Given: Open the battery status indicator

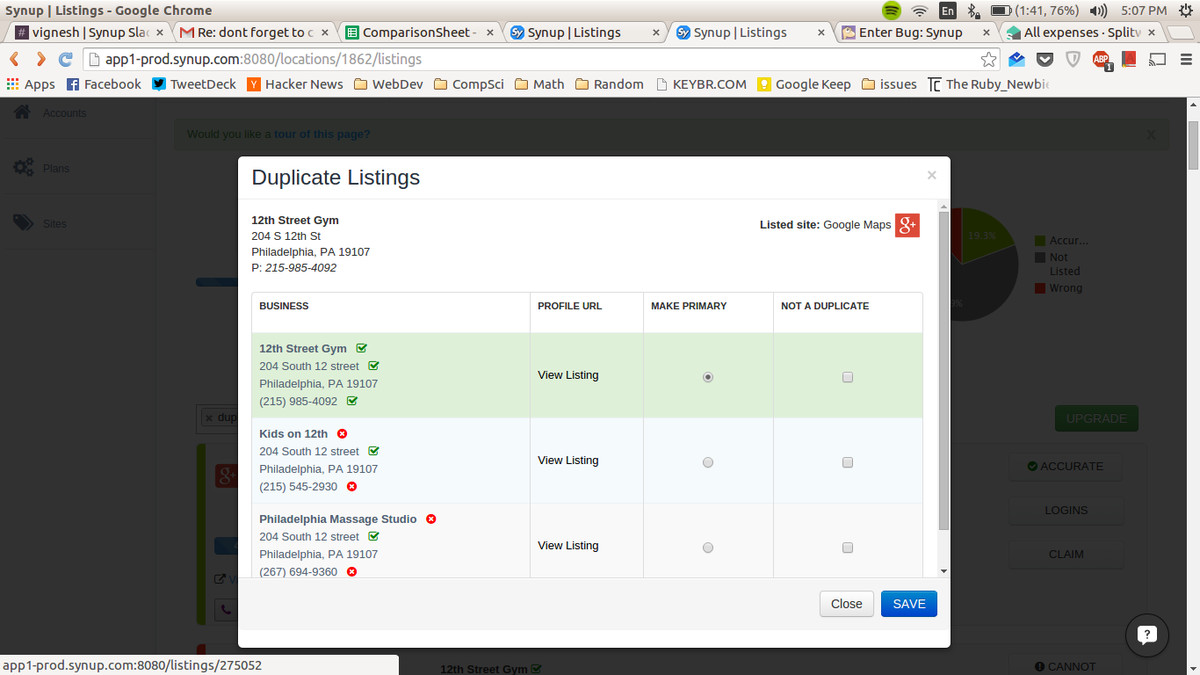Looking at the screenshot, I should point(1033,10).
